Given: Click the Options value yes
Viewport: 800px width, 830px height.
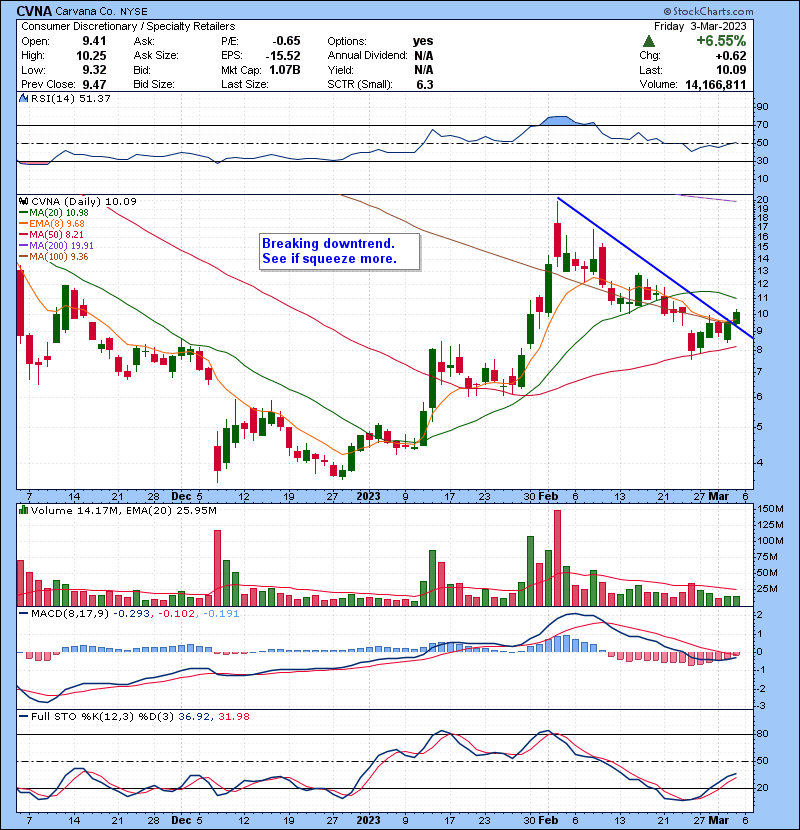Looking at the screenshot, I should click(423, 41).
